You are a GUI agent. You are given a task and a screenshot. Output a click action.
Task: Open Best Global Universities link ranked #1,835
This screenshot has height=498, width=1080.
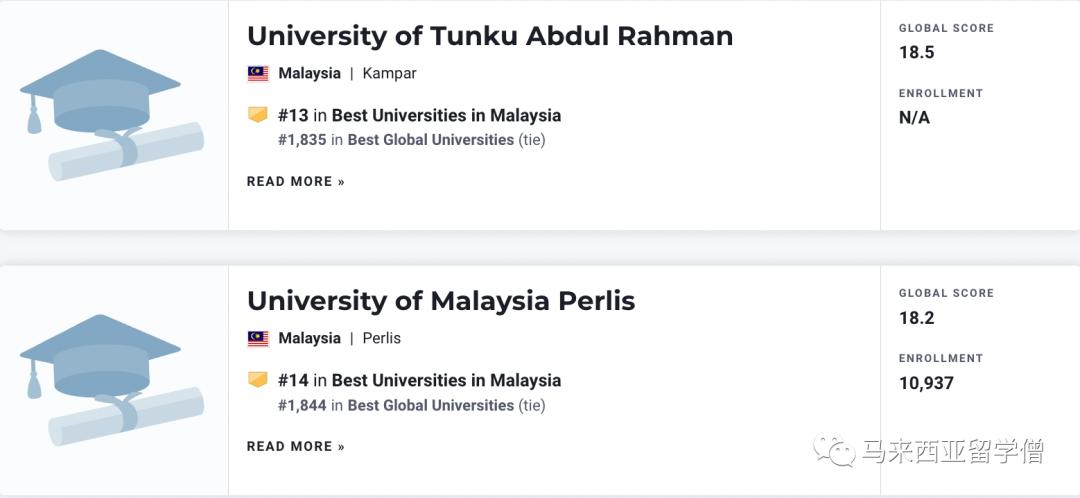pos(430,140)
